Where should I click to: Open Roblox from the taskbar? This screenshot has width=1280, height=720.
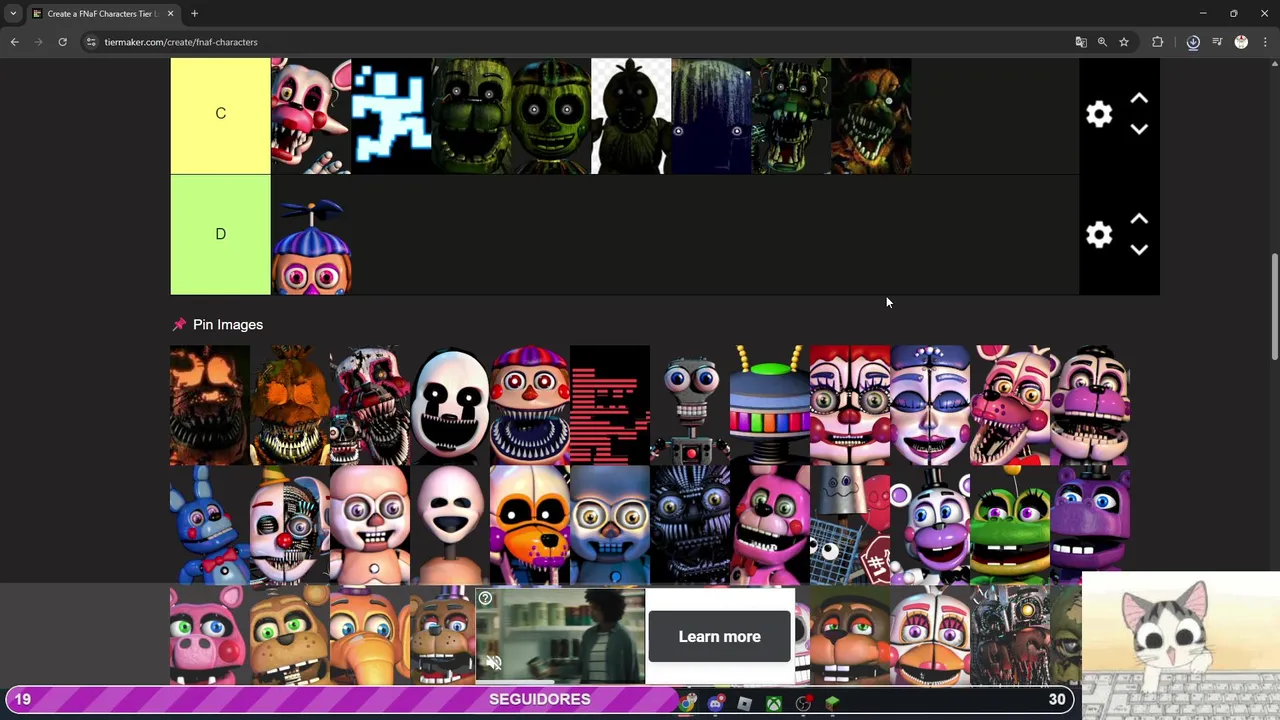coord(744,704)
